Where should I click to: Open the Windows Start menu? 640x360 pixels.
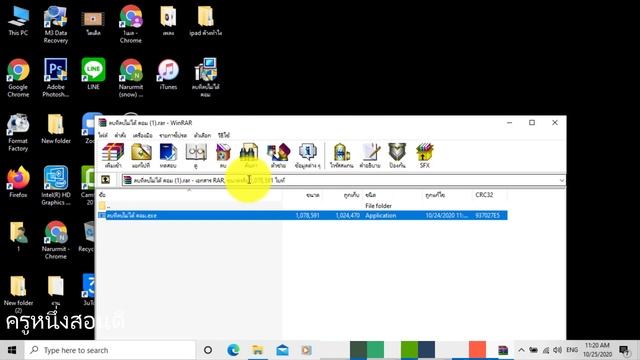pos(12,350)
